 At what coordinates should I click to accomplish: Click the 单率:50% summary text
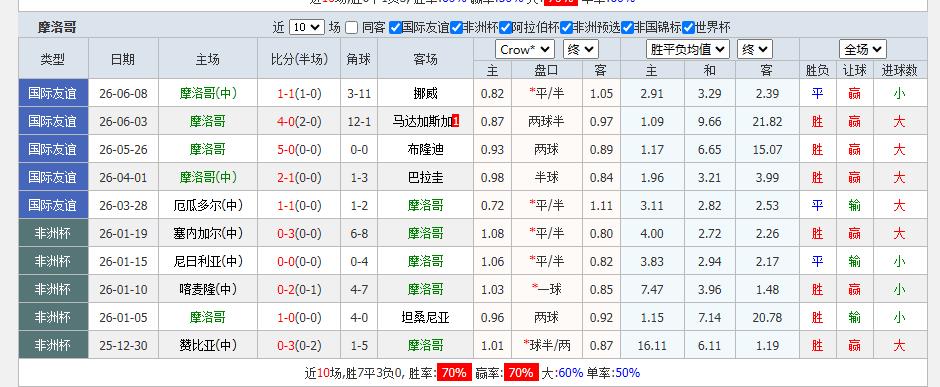pyautogui.click(x=613, y=373)
